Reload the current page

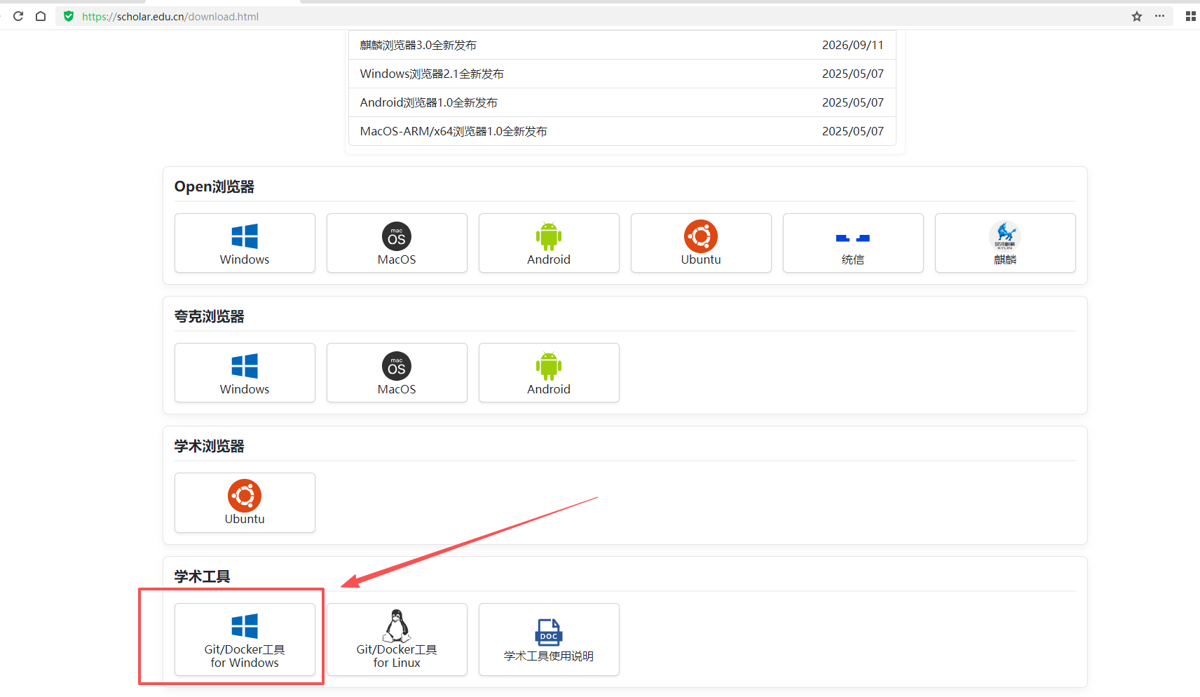tap(18, 16)
